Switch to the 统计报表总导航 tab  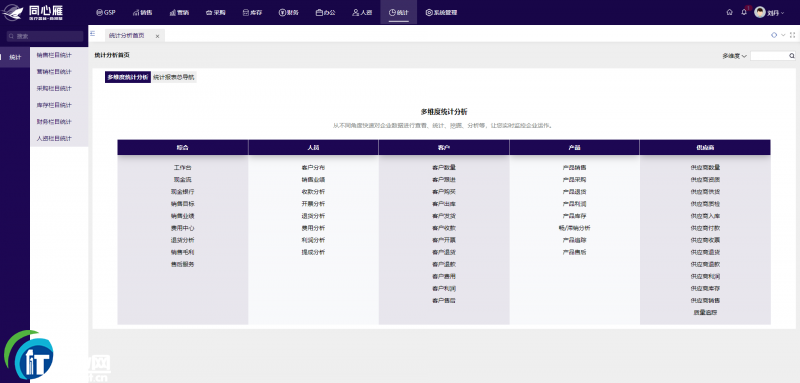pyautogui.click(x=173, y=78)
